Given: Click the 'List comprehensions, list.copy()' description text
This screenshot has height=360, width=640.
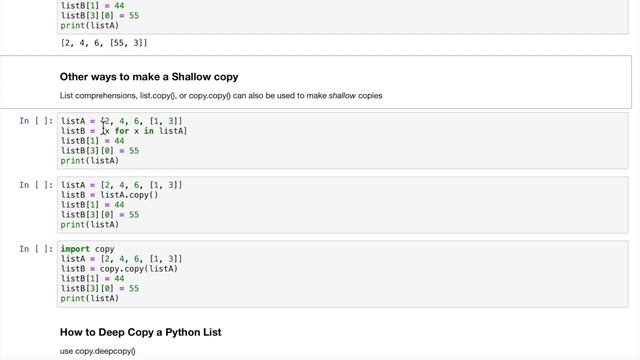Looking at the screenshot, I should click(221, 96).
